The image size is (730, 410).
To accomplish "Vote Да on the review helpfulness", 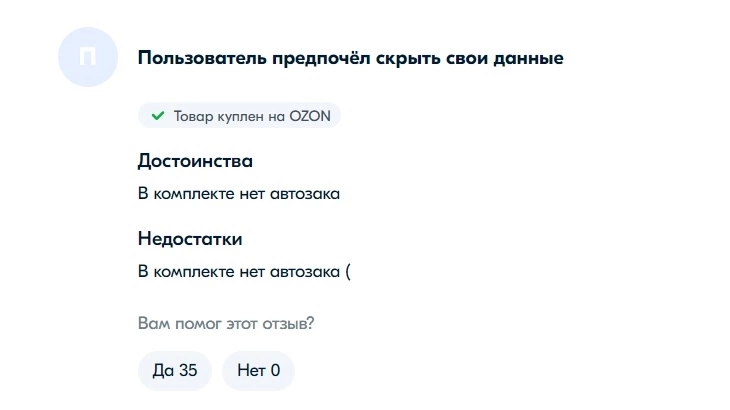I will click(x=175, y=370).
